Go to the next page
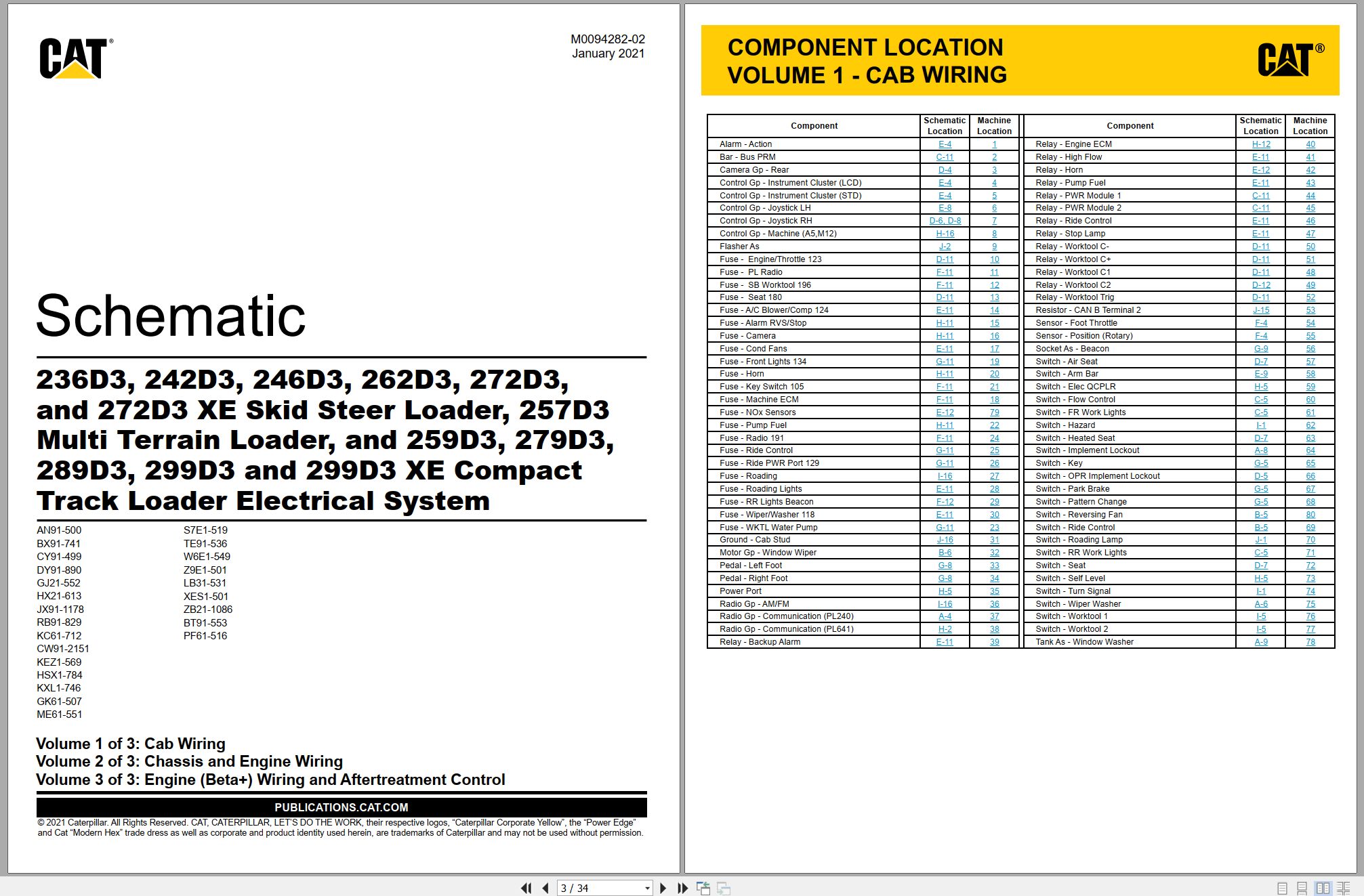The image size is (1364, 896). point(663,888)
